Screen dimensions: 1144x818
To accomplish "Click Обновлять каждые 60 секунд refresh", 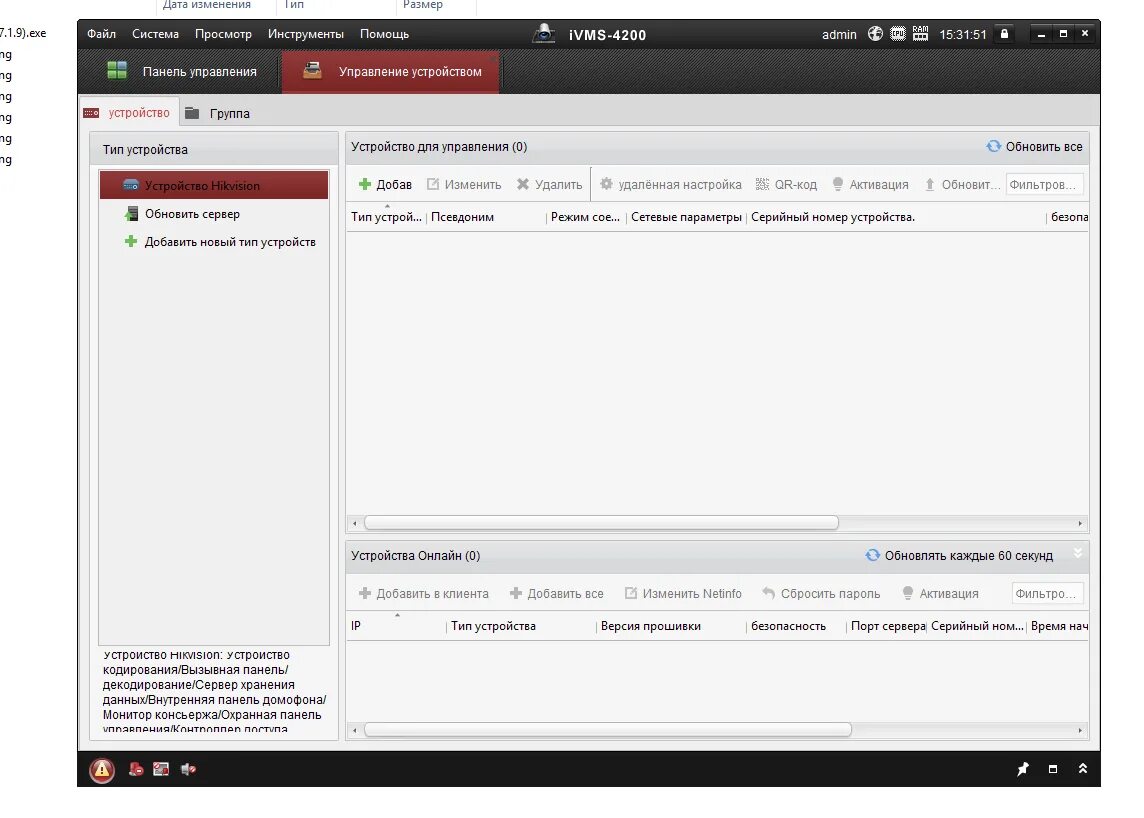I will 959,555.
